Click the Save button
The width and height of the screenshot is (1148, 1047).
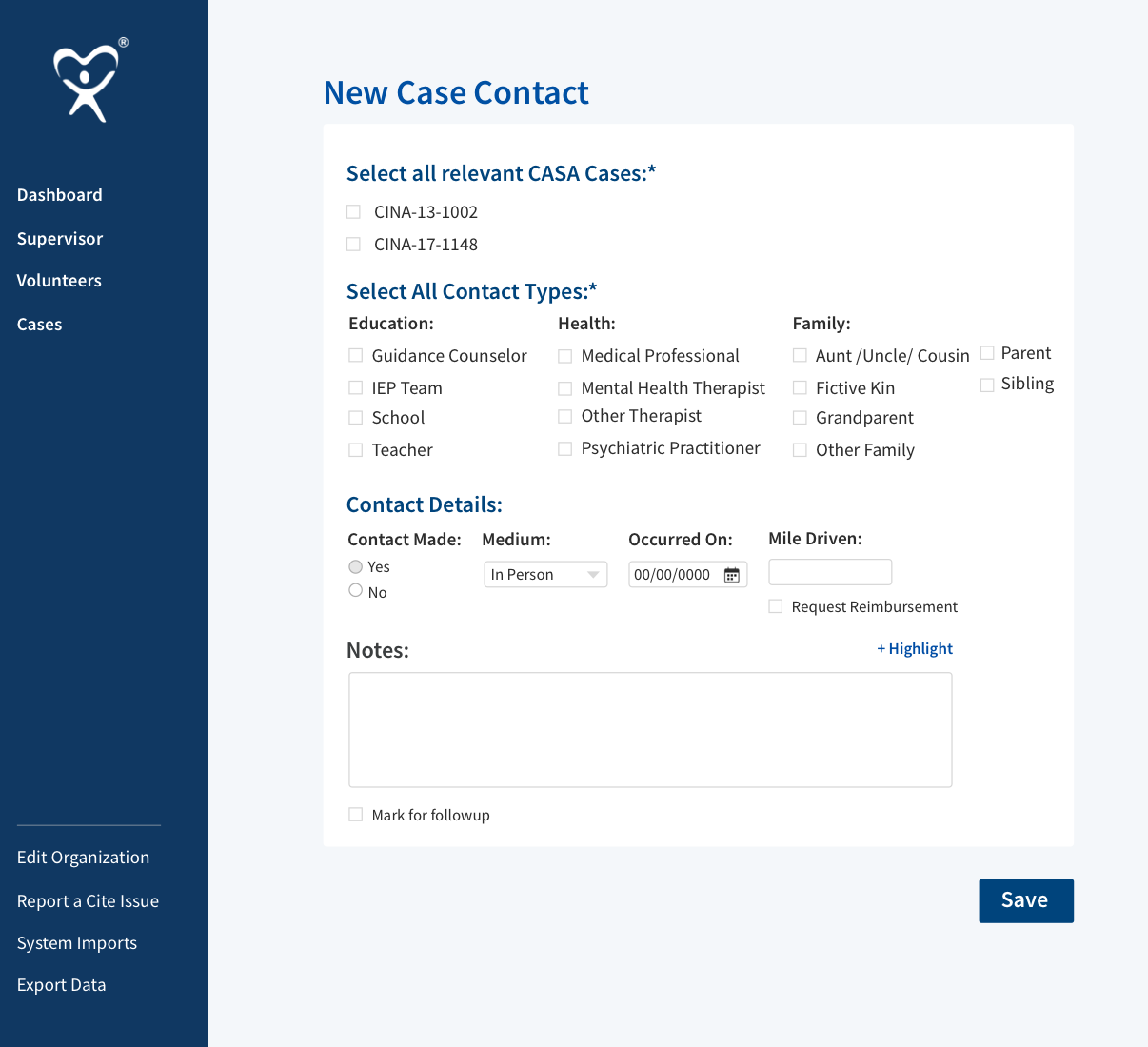(x=1026, y=900)
